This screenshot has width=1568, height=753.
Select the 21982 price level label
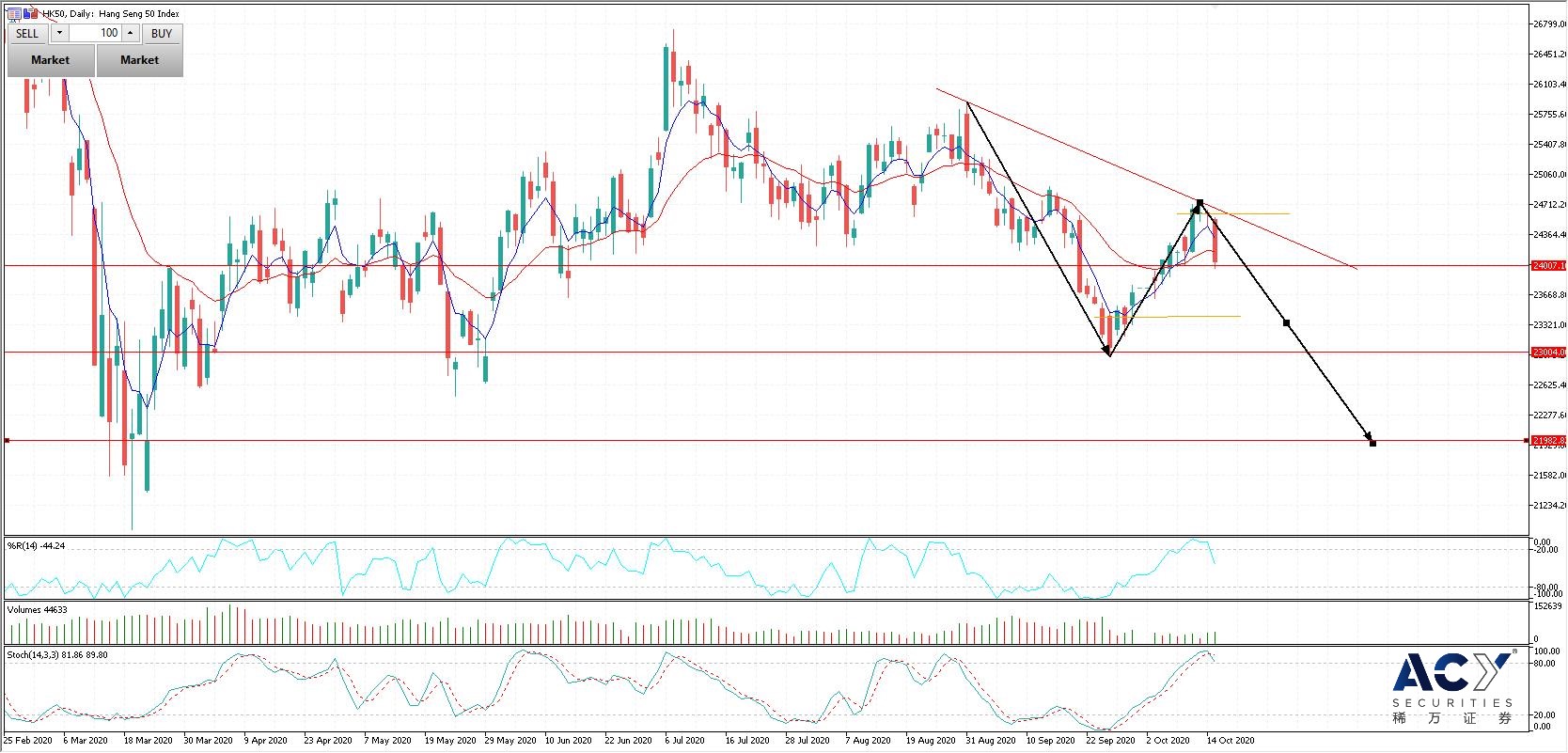[1547, 440]
